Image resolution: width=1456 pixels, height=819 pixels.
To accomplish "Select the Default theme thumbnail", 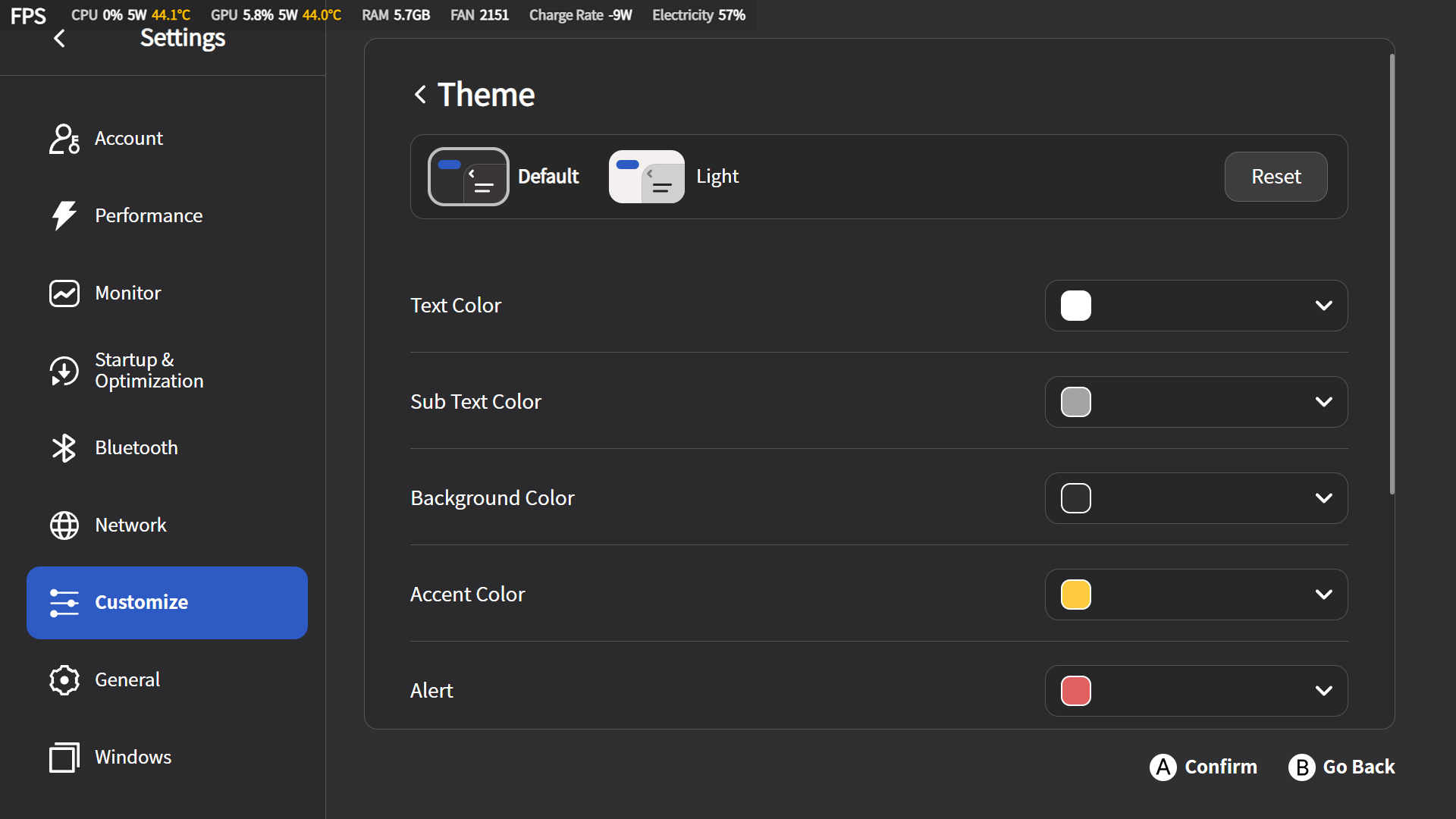I will click(468, 177).
